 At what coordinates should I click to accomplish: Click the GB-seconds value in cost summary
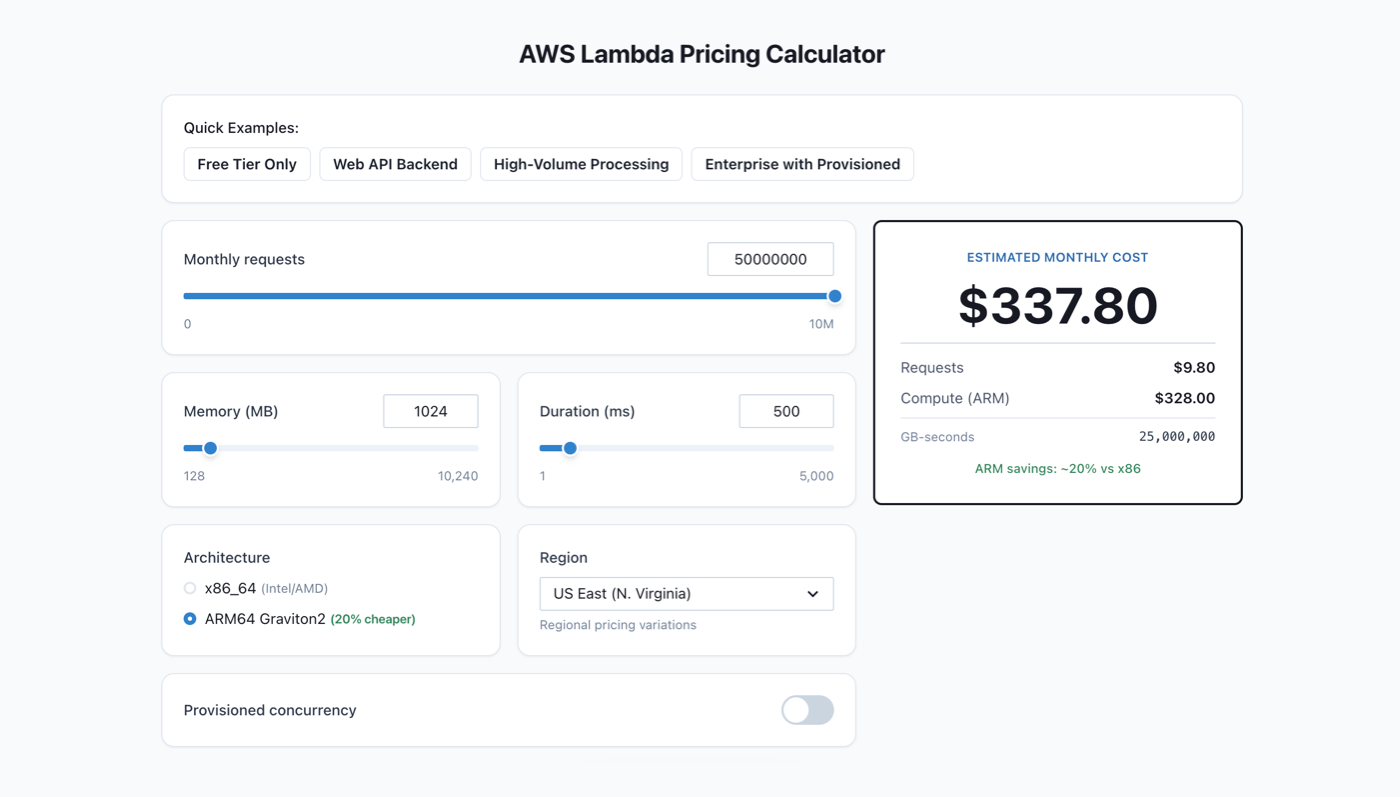pos(1175,436)
